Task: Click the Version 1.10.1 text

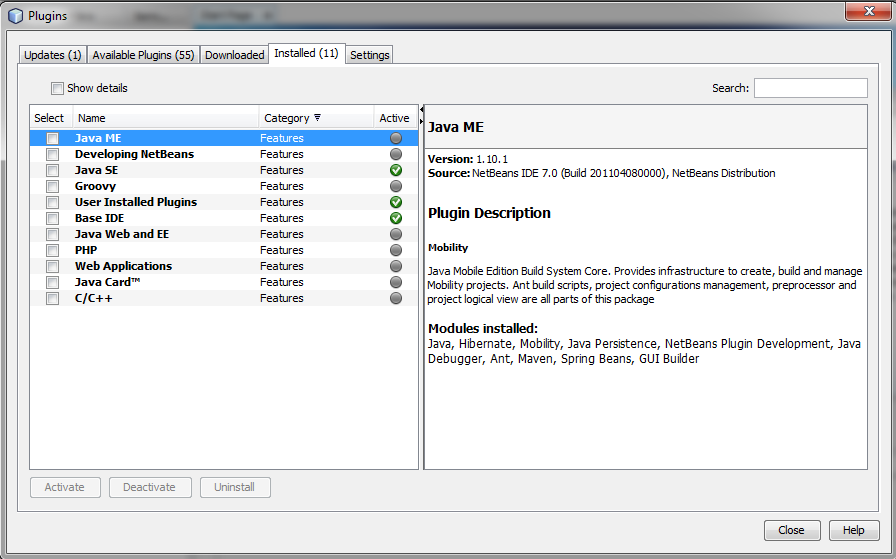Action: [468, 159]
